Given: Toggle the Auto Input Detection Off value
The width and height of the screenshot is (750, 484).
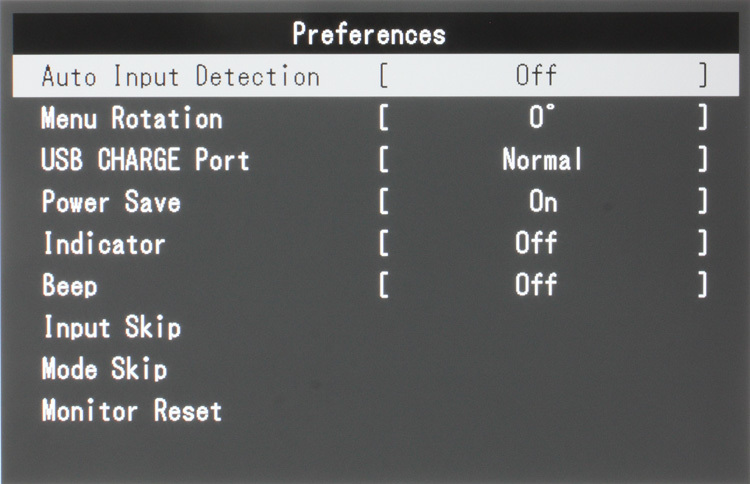Looking at the screenshot, I should tap(536, 76).
